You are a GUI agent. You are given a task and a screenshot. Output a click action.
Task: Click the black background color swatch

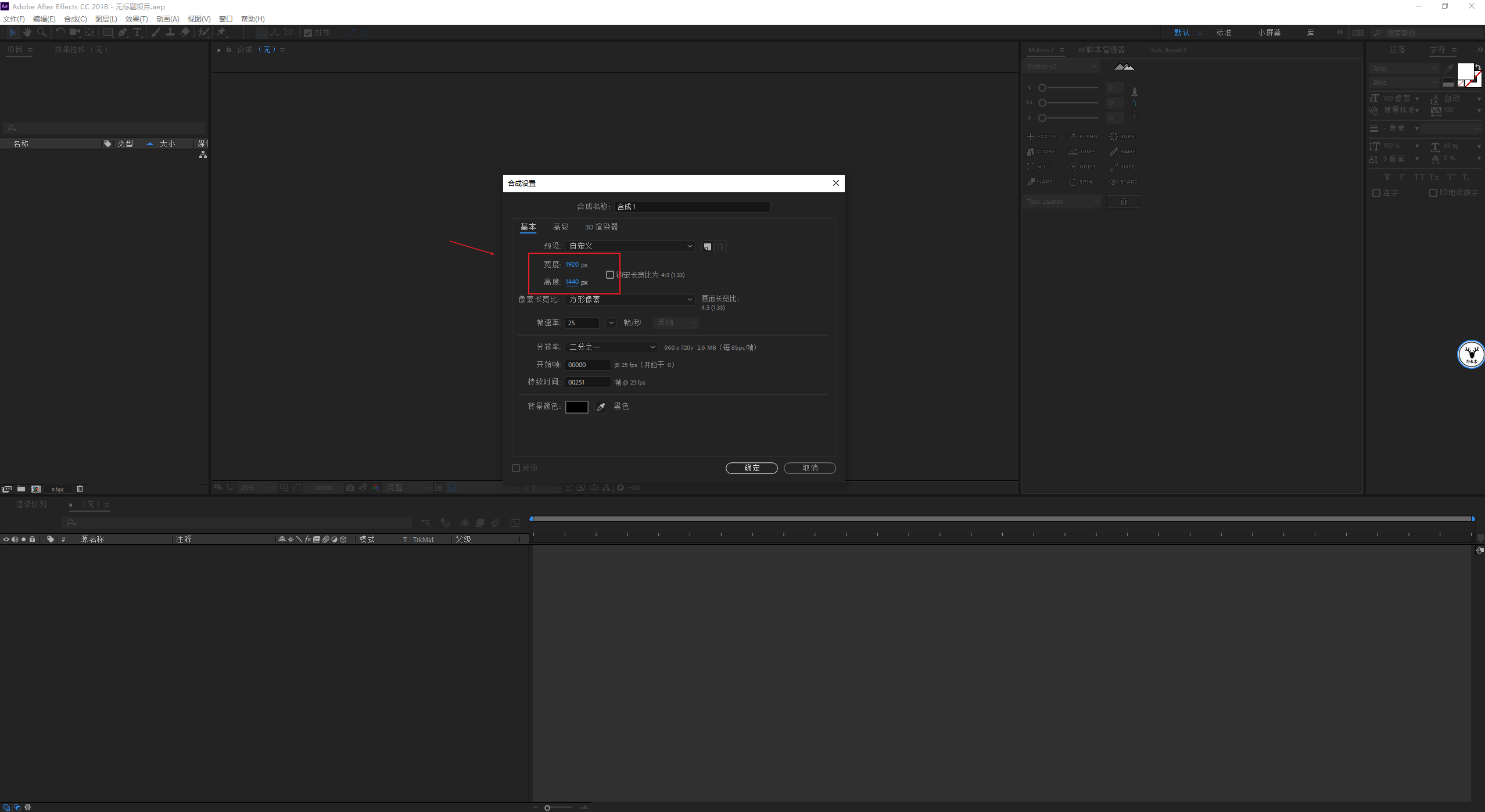click(x=576, y=407)
